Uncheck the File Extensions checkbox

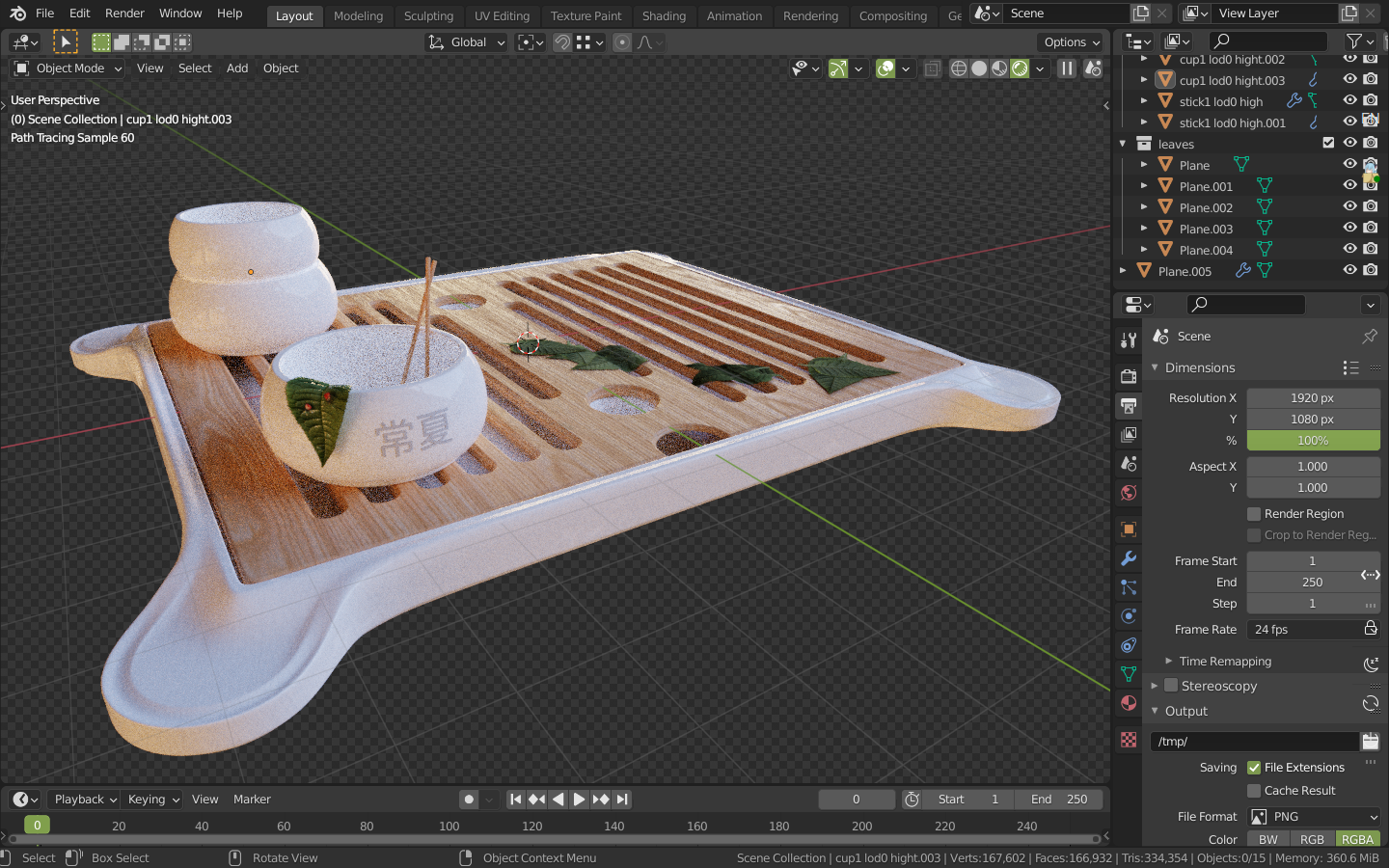pyautogui.click(x=1254, y=768)
